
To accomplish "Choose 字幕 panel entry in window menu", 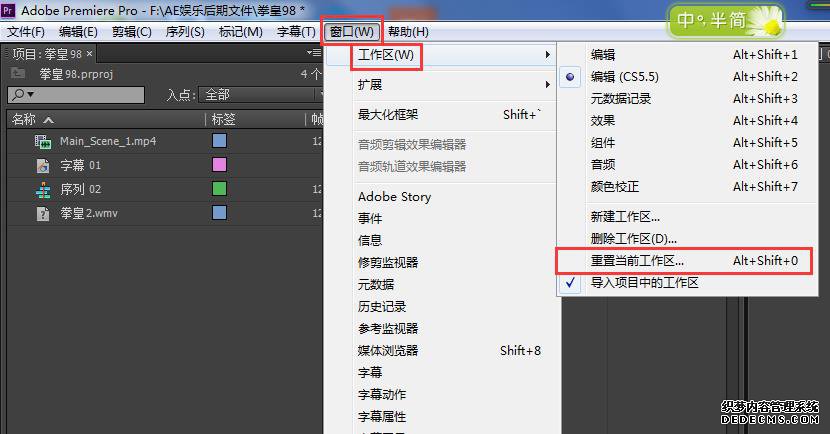I will pos(370,373).
